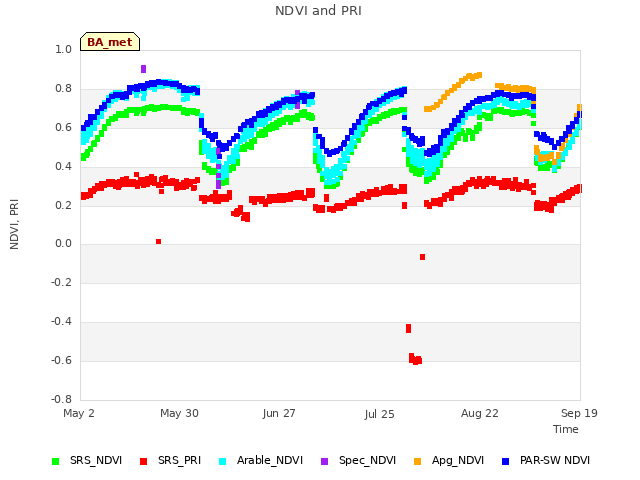Toggle the PAR-SW NDVI legend label
Viewport: 640px width, 480px height.
555,460
